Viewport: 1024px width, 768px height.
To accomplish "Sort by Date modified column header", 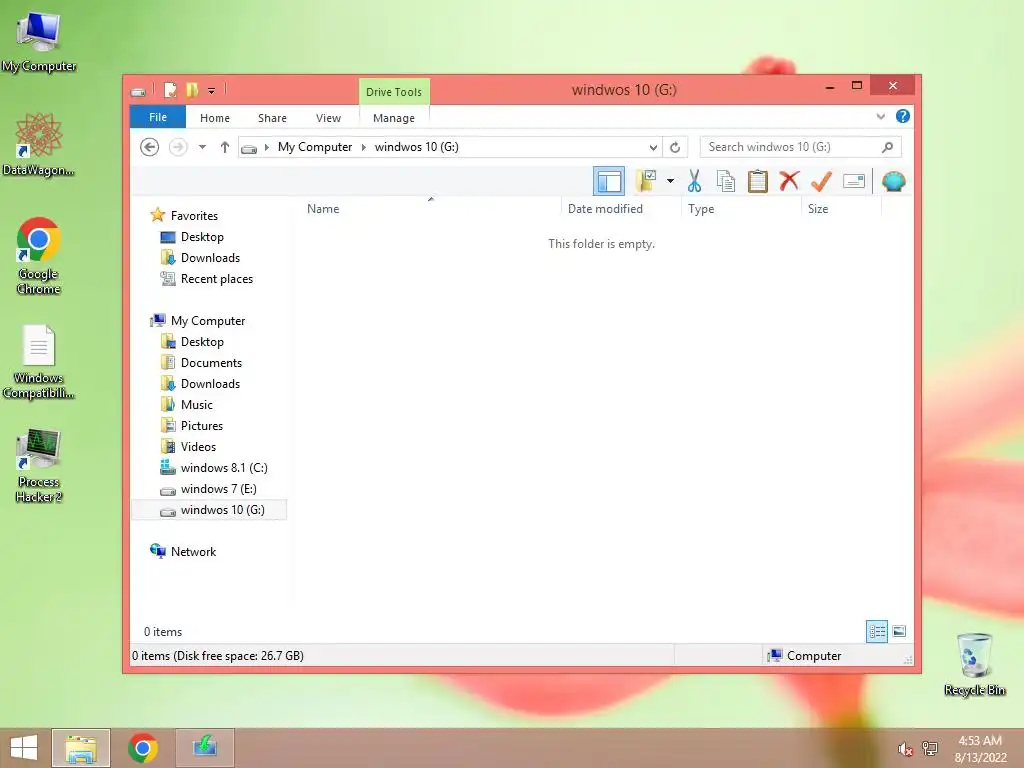I will 620,208.
